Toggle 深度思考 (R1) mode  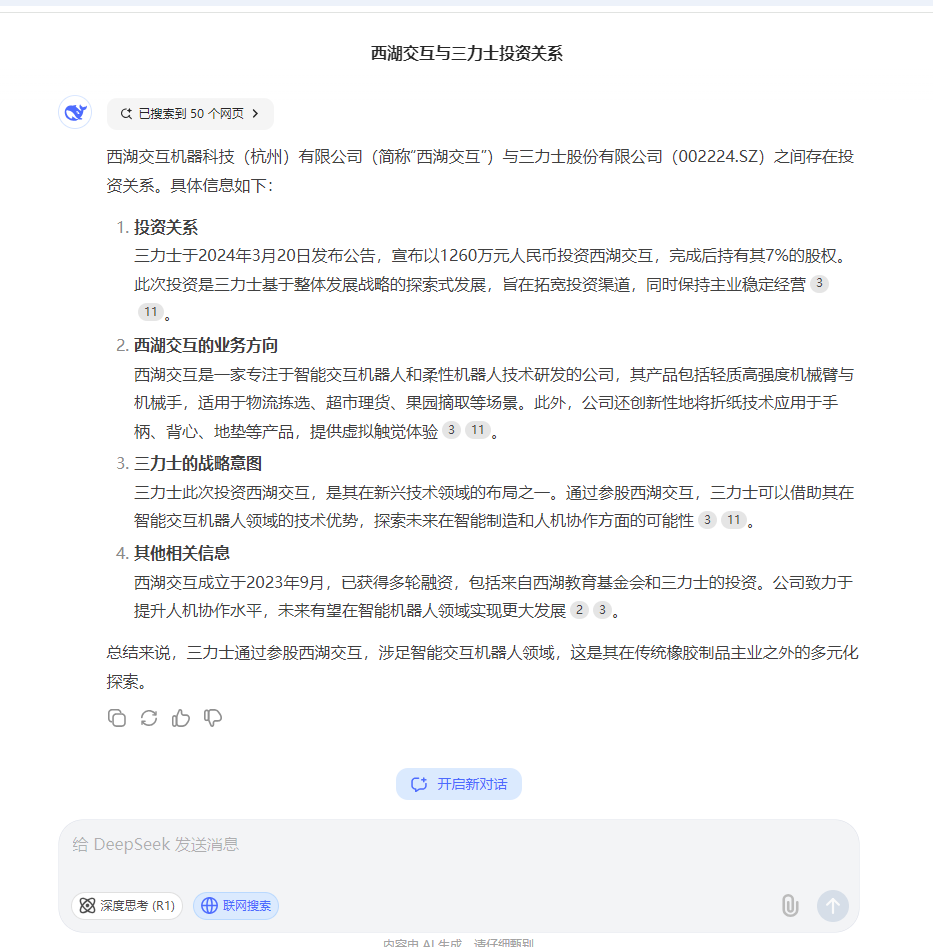(127, 906)
